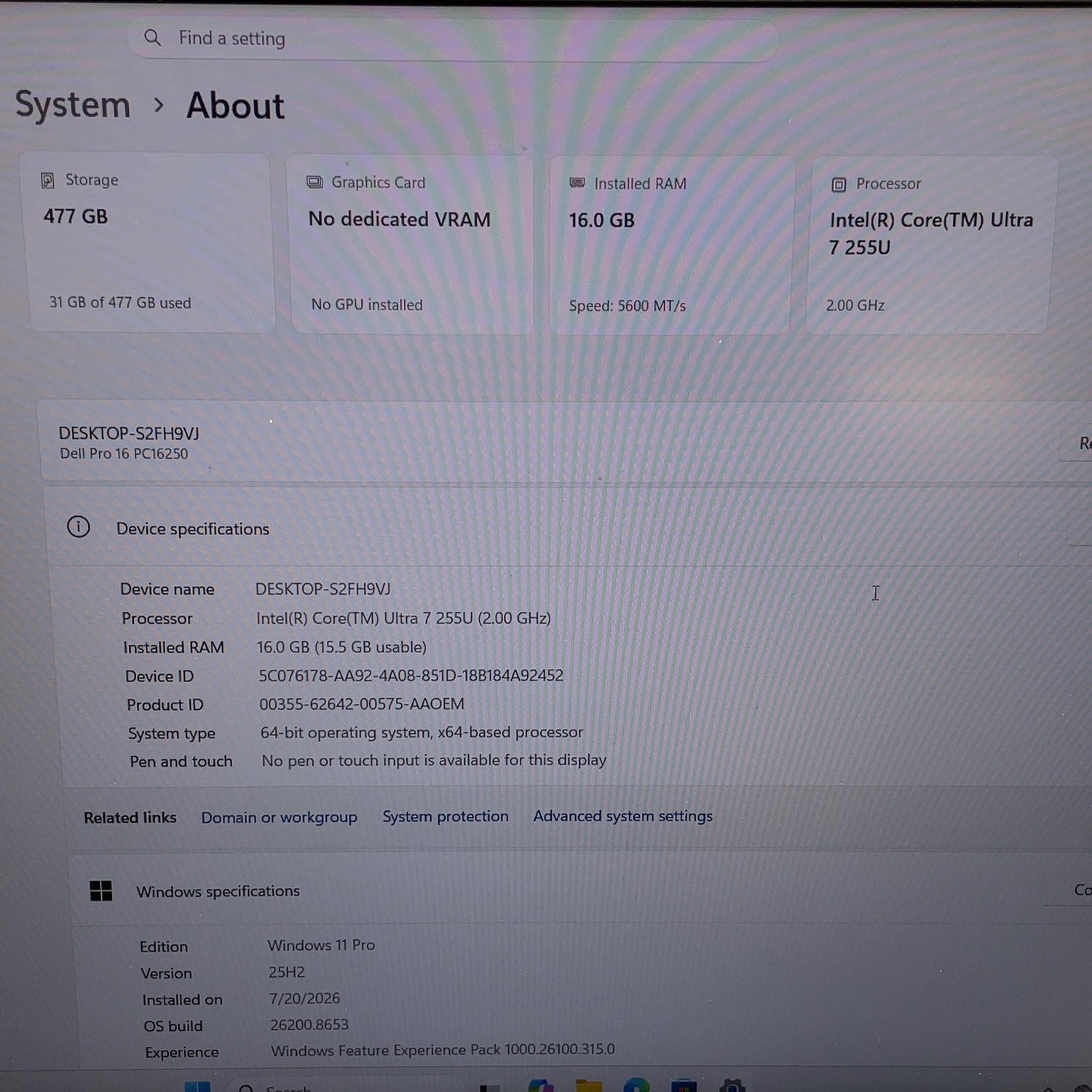Click the 'Device ID' label
The image size is (1092, 1092).
[x=159, y=676]
